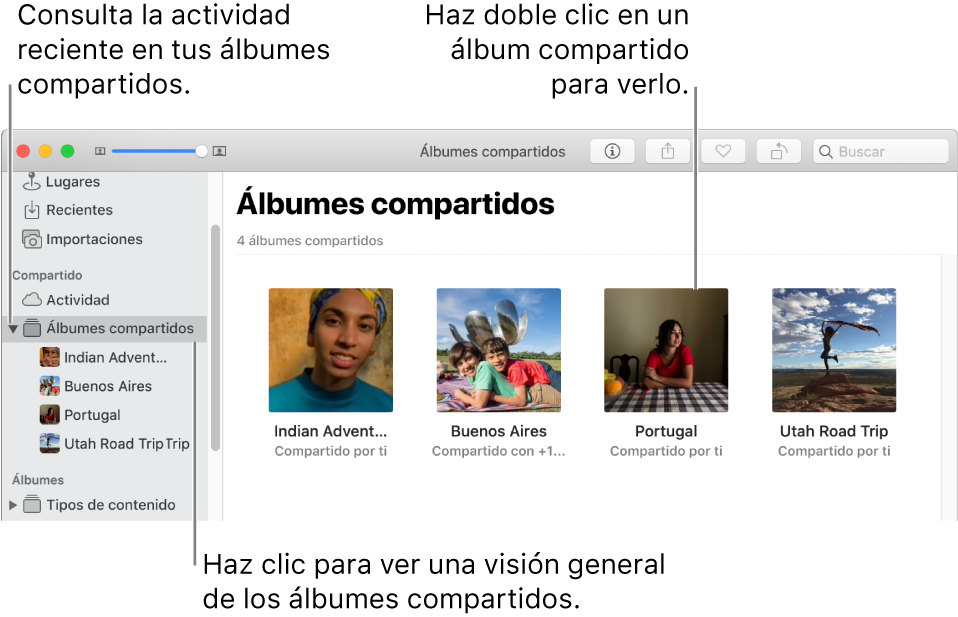Click the magnifying glass in the search field

[x=826, y=151]
